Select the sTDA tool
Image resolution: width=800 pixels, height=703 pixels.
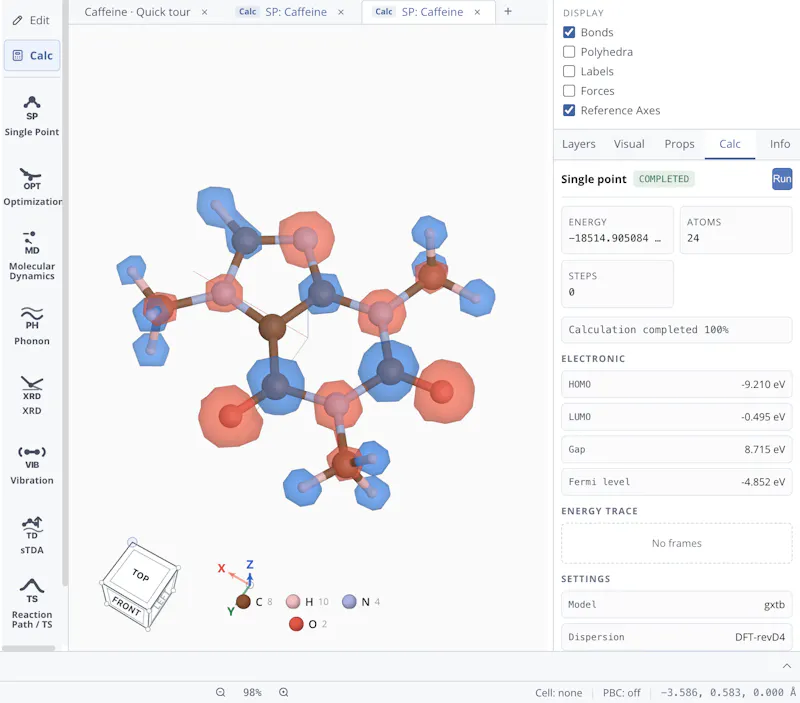(x=32, y=535)
